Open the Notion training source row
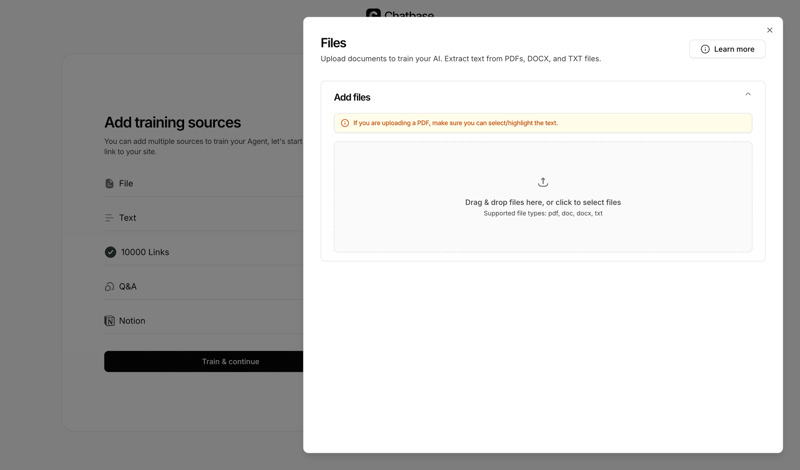Screen dimensions: 800x470 coord(204,320)
